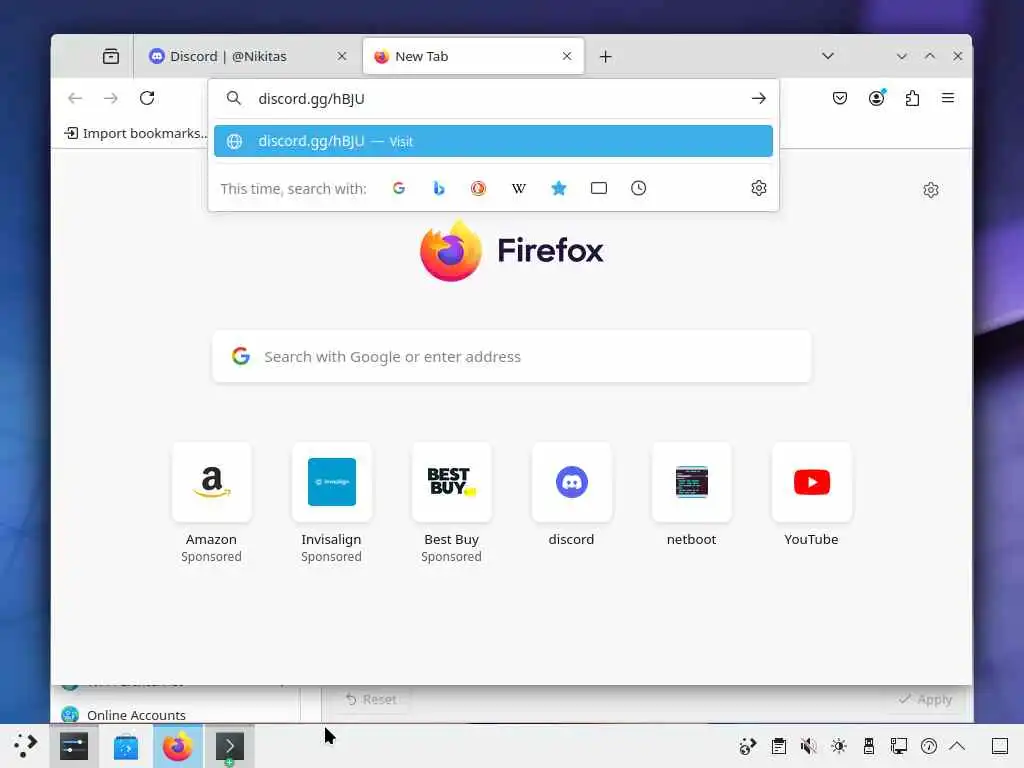This screenshot has width=1024, height=768.
Task: Search this time with Wikipedia
Action: (519, 188)
